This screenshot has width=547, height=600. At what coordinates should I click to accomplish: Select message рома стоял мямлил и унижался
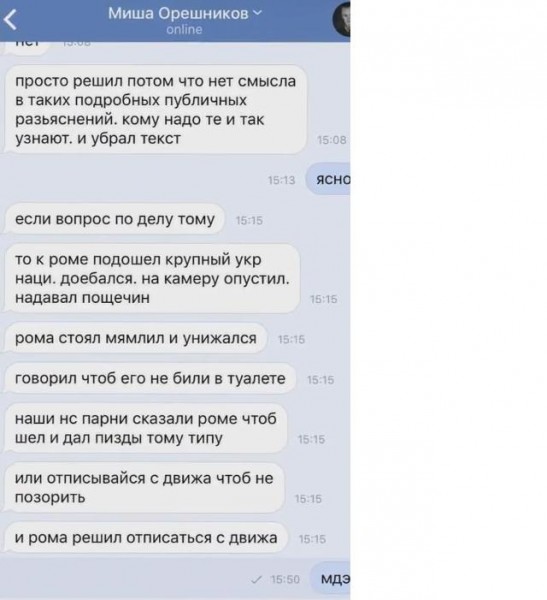(x=136, y=338)
